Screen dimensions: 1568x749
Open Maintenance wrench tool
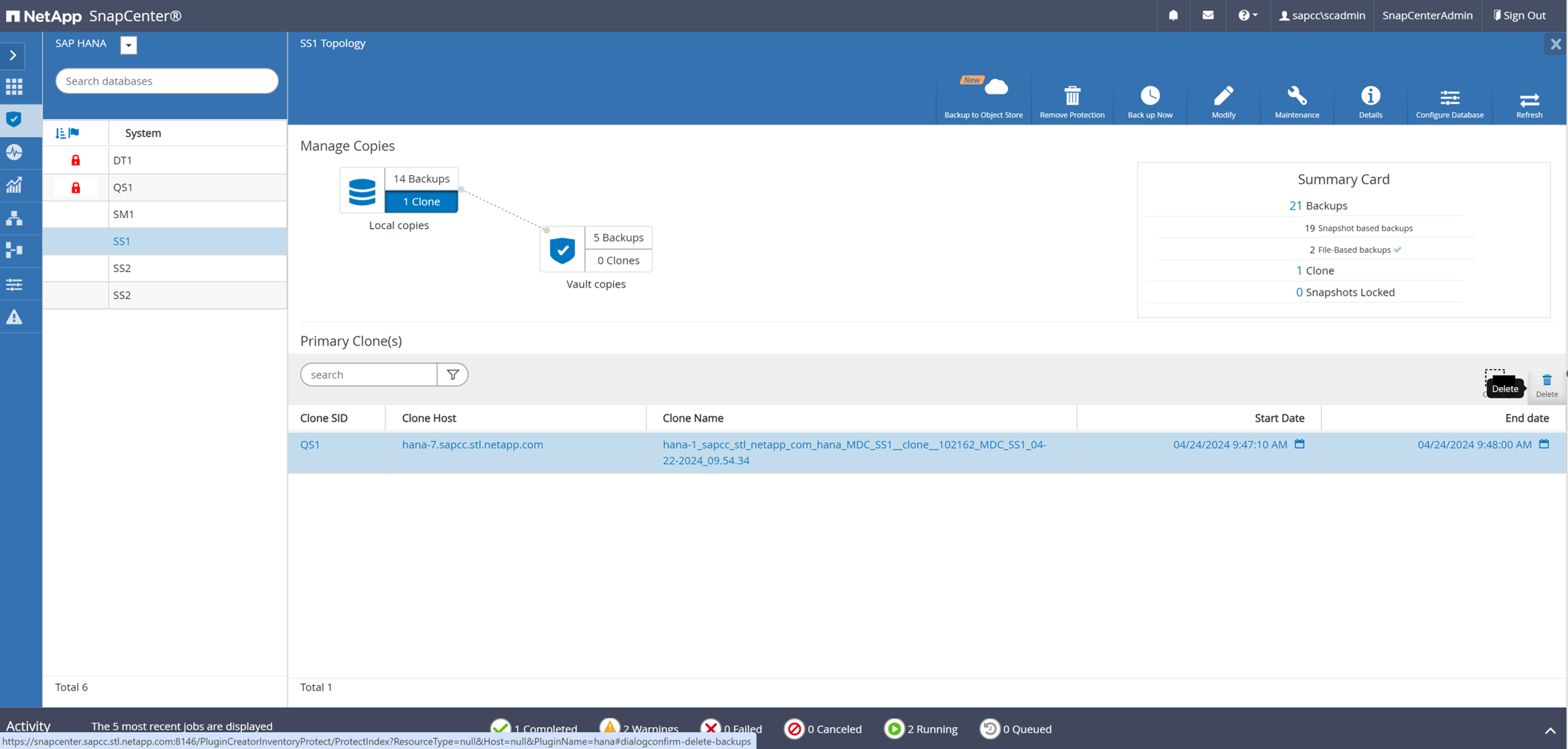(x=1297, y=96)
